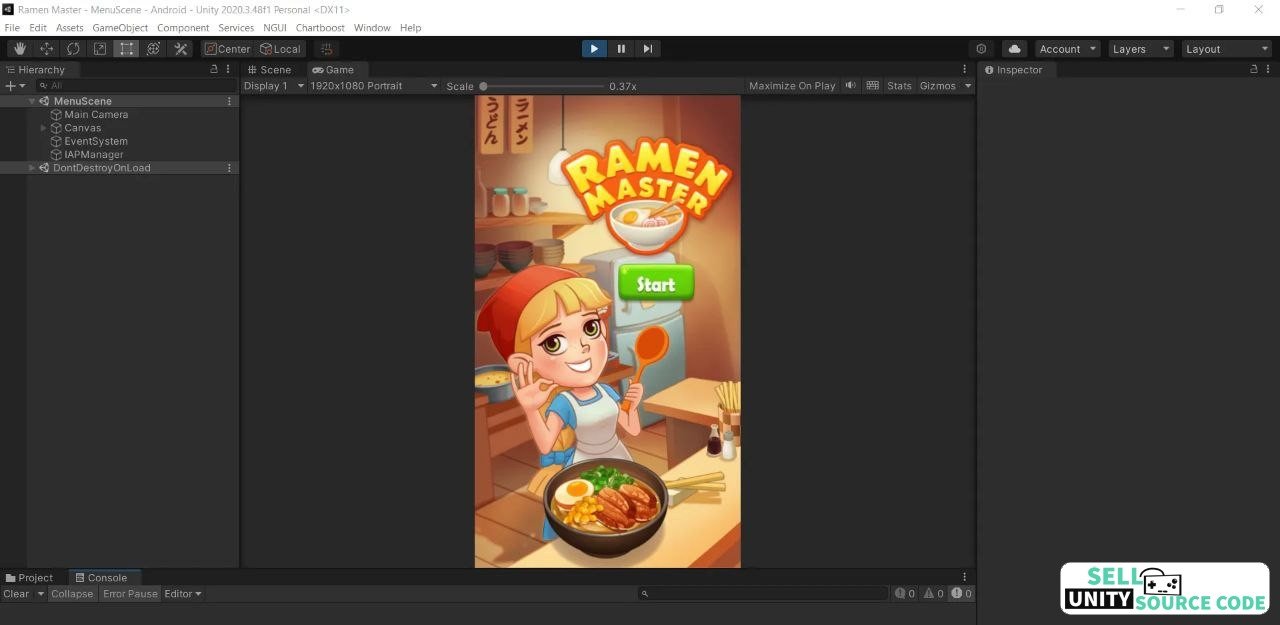Open the Display 1 dropdown

pos(273,86)
